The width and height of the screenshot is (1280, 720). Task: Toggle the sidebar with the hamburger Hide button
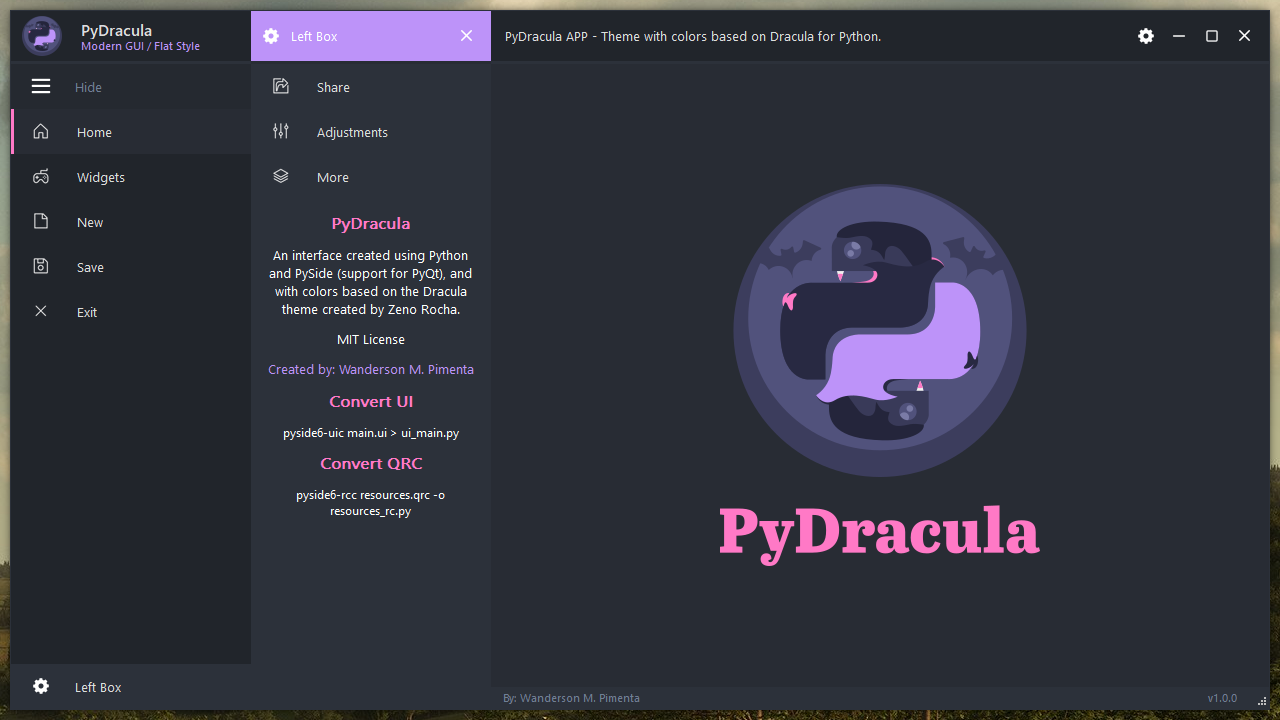click(41, 86)
